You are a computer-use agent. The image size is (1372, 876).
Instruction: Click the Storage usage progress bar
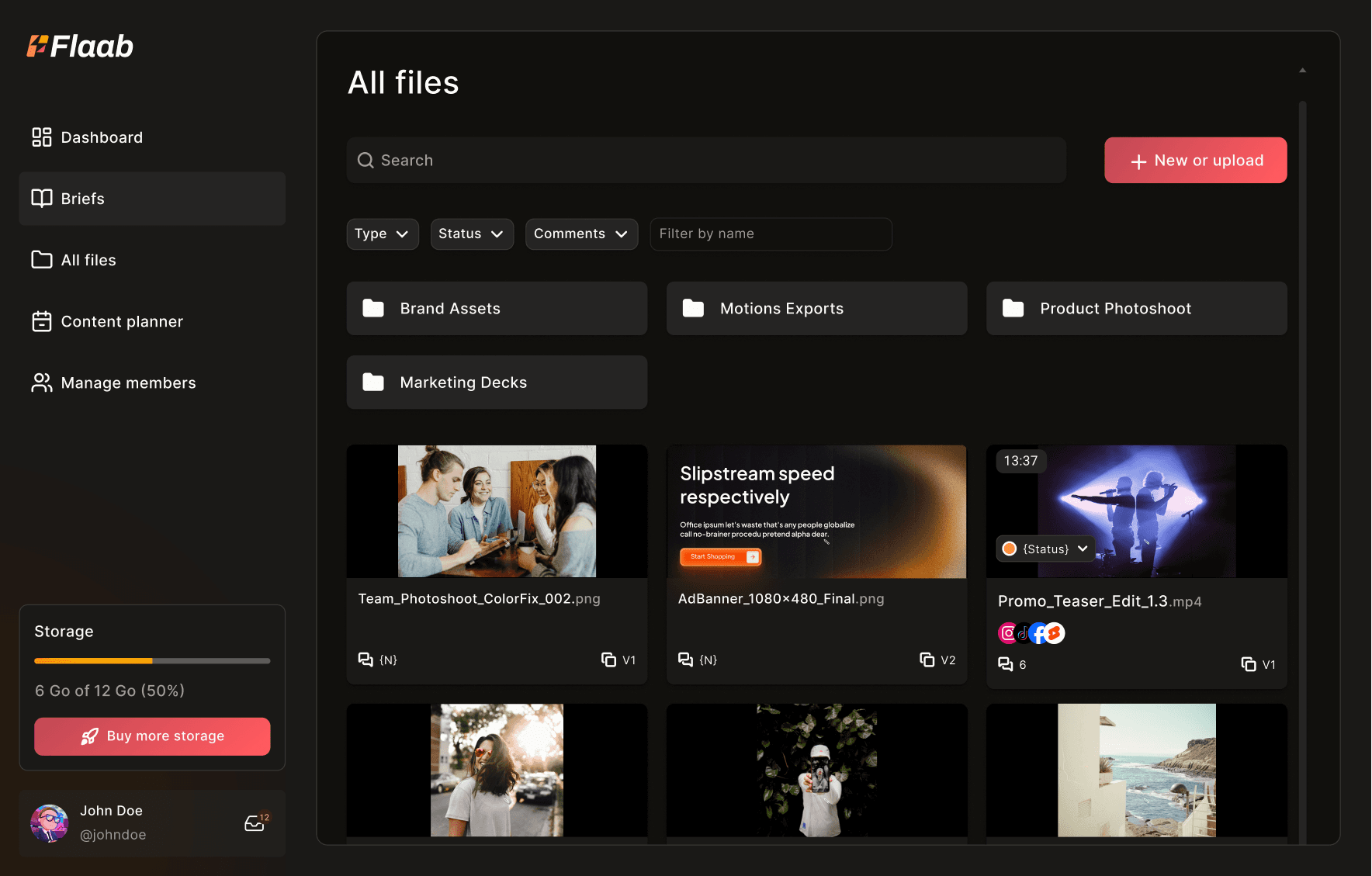pos(152,661)
